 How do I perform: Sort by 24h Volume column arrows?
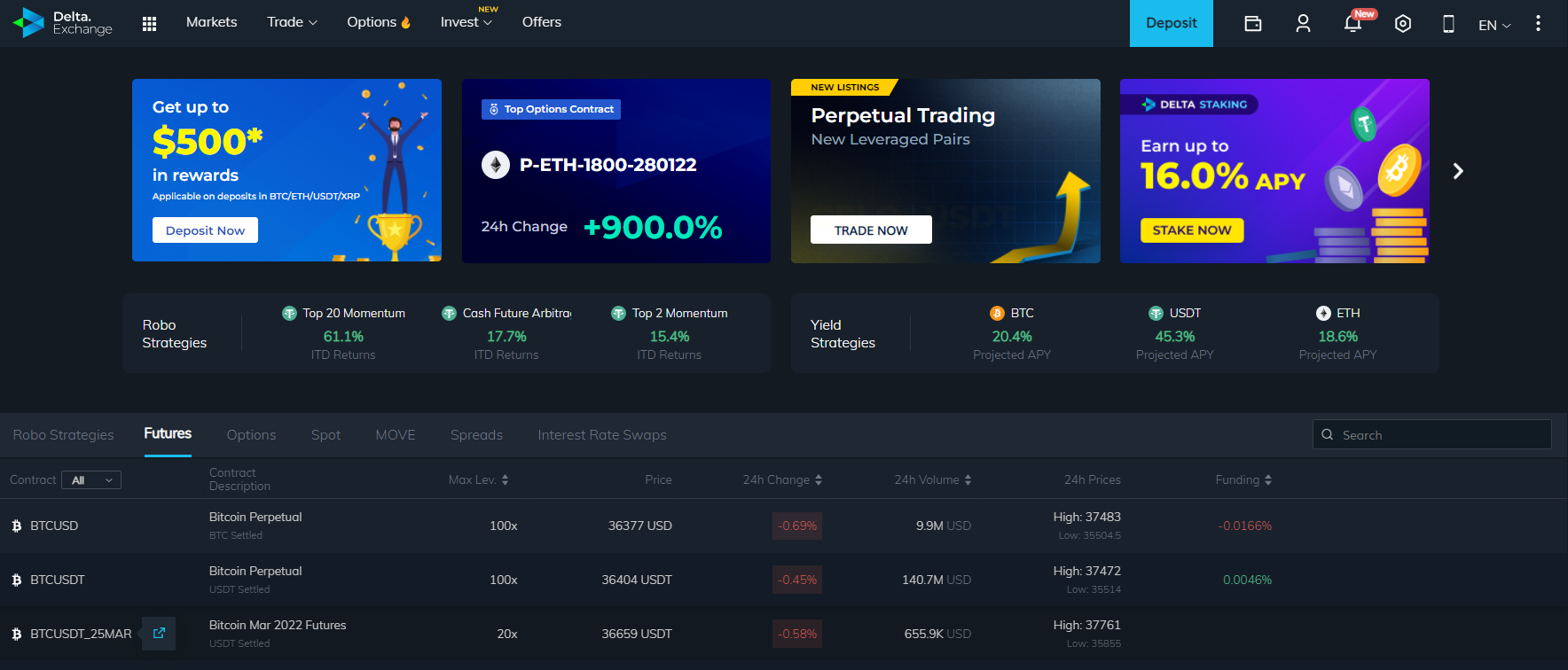pos(968,479)
